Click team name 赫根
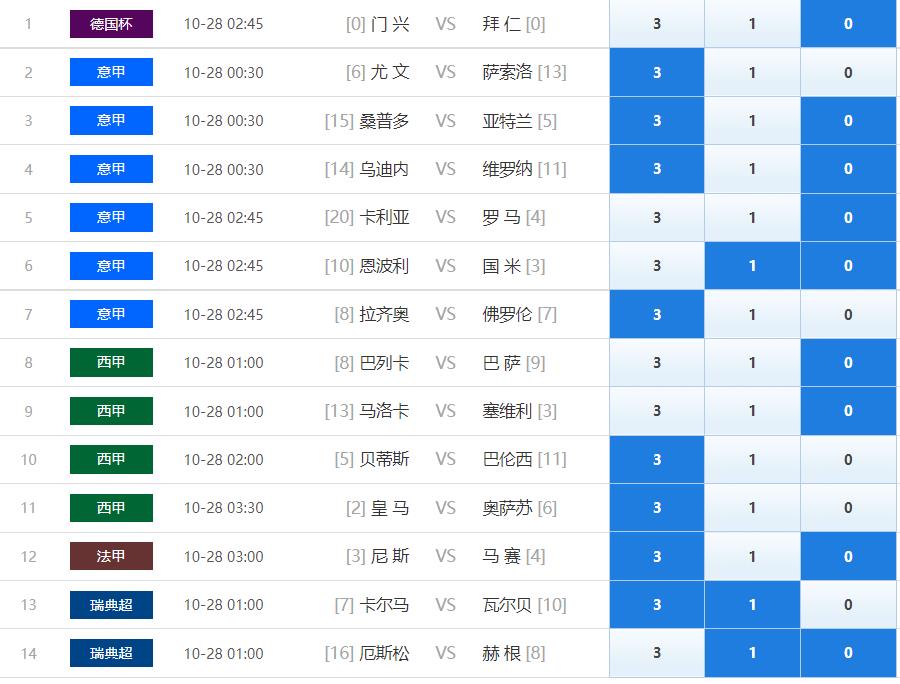The width and height of the screenshot is (900, 684). point(502,653)
